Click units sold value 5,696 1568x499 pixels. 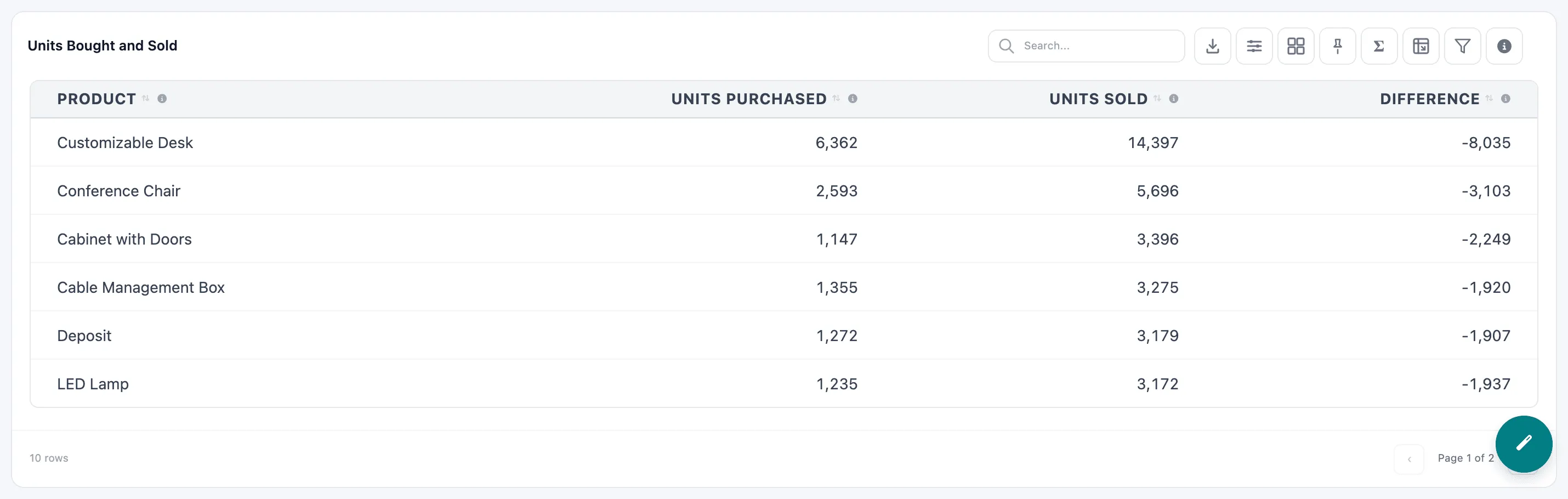click(1158, 190)
